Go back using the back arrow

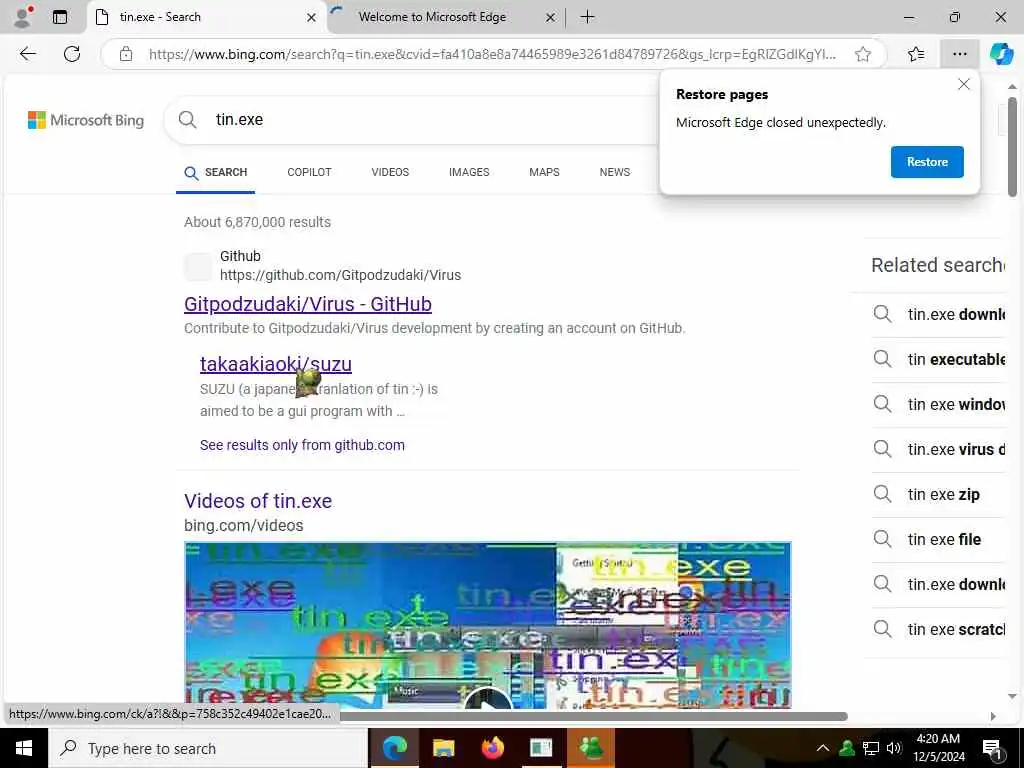pos(27,54)
